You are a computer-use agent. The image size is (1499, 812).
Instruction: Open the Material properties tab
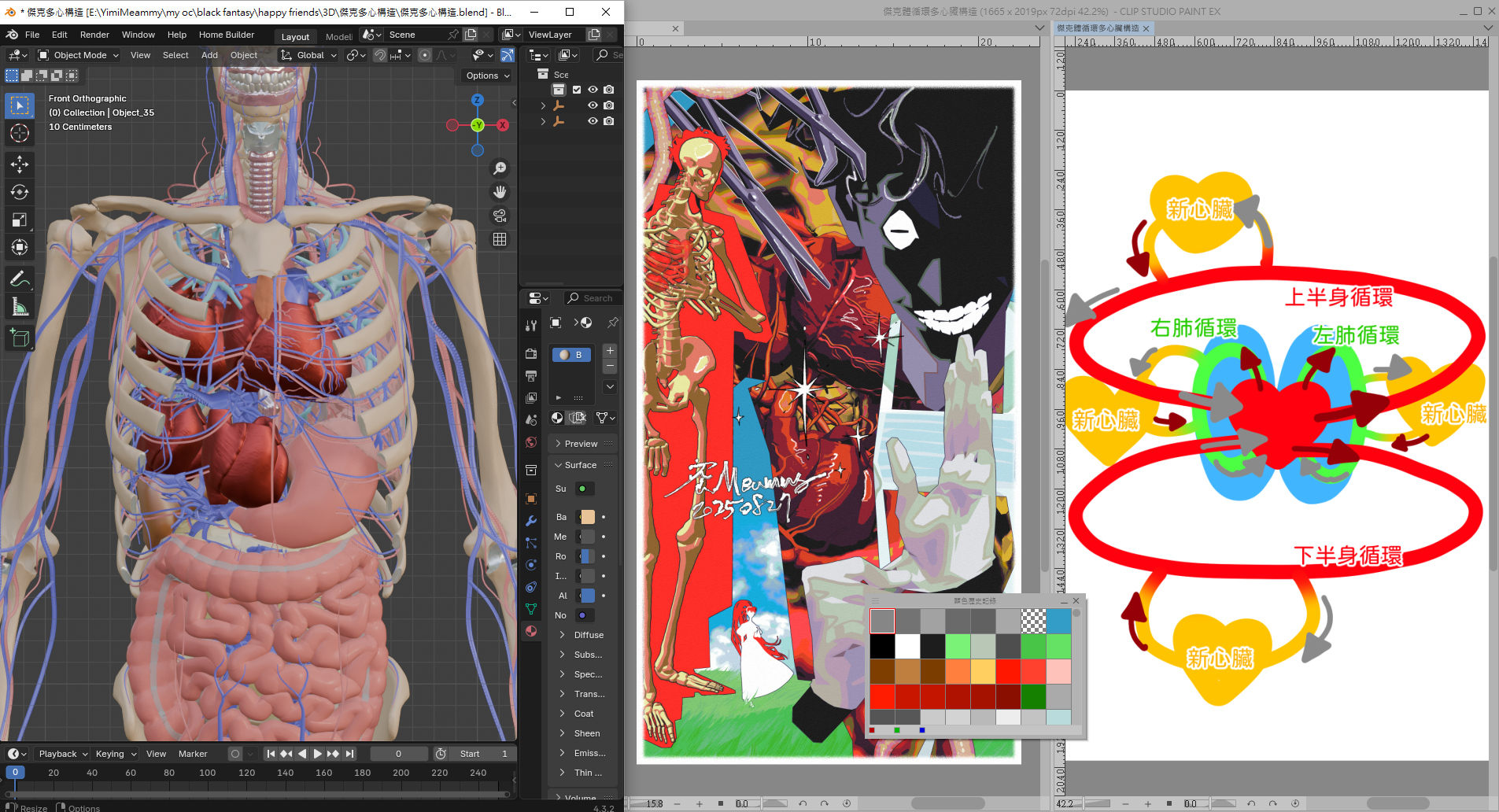[531, 631]
